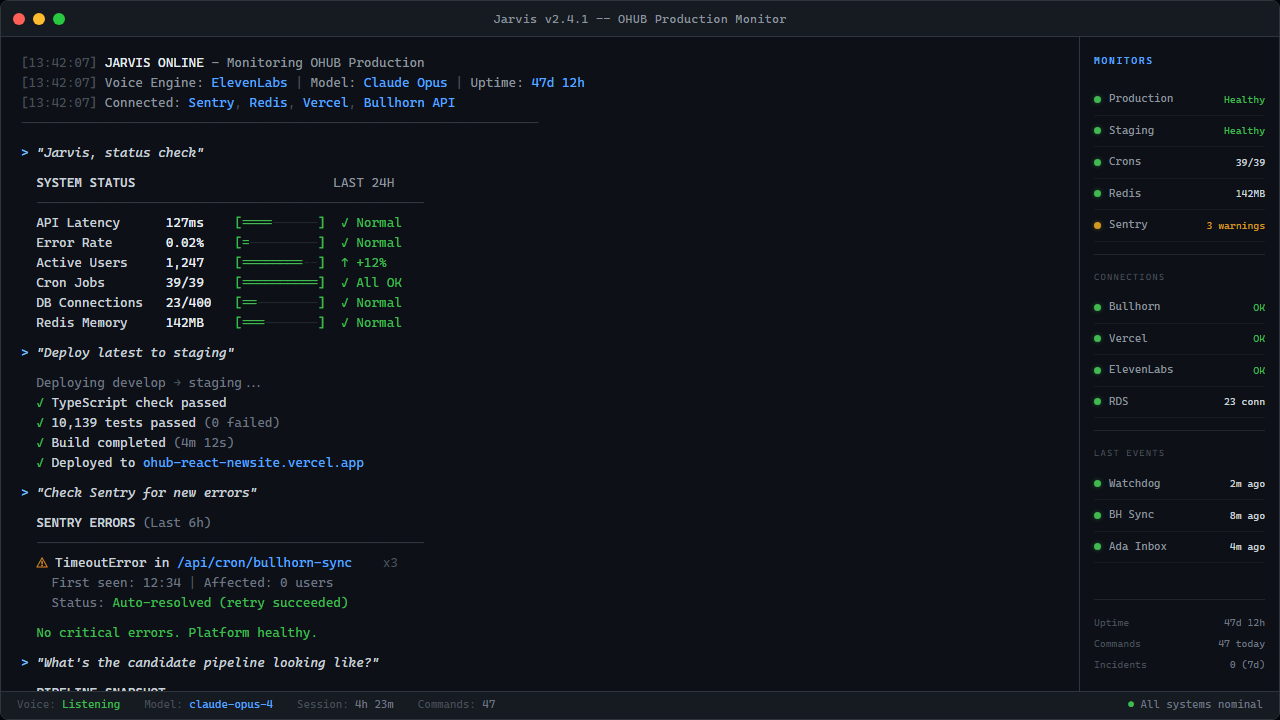Screen dimensions: 1280x720
Task: Click the status dot beside RDS
Action: pyautogui.click(x=1097, y=402)
